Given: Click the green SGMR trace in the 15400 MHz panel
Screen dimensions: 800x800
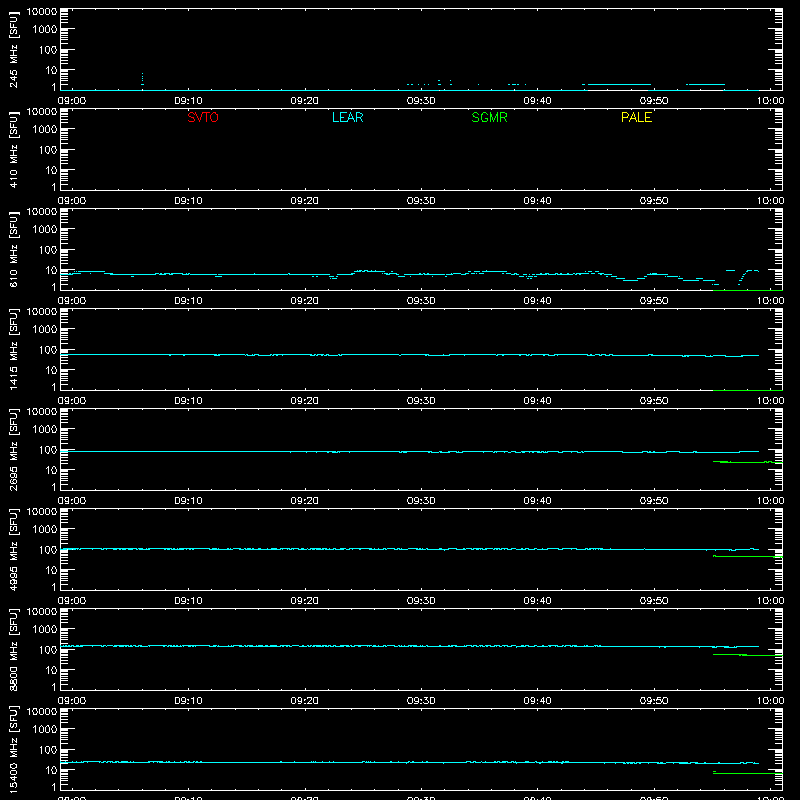Looking at the screenshot, I should point(747,773).
